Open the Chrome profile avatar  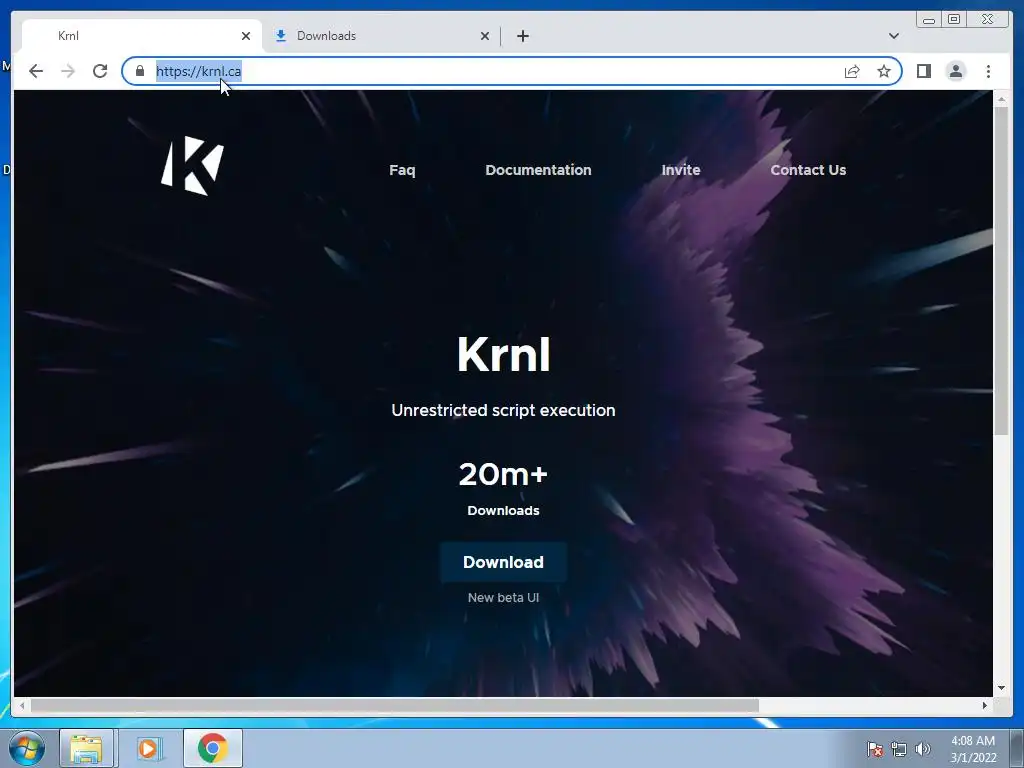click(955, 71)
